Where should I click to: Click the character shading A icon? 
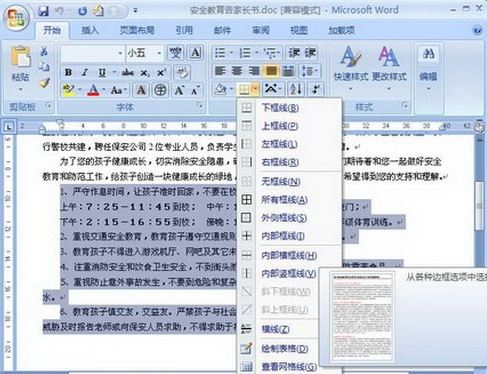pyautogui.click(x=141, y=90)
